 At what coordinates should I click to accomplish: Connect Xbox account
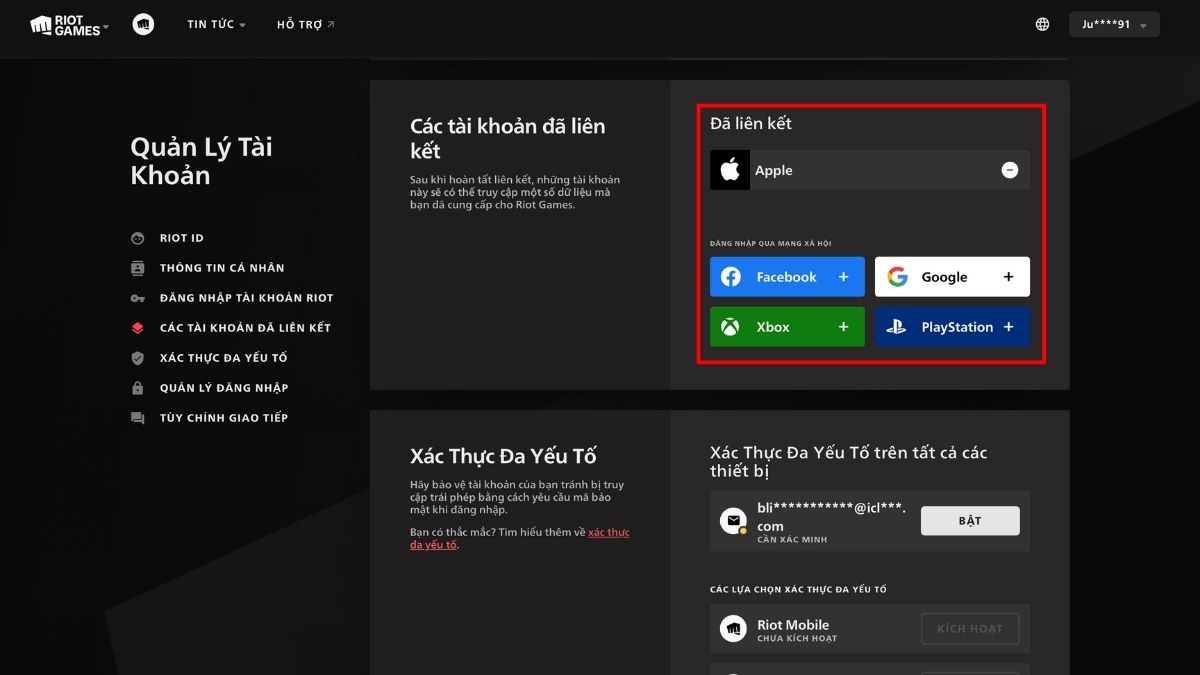pos(786,327)
